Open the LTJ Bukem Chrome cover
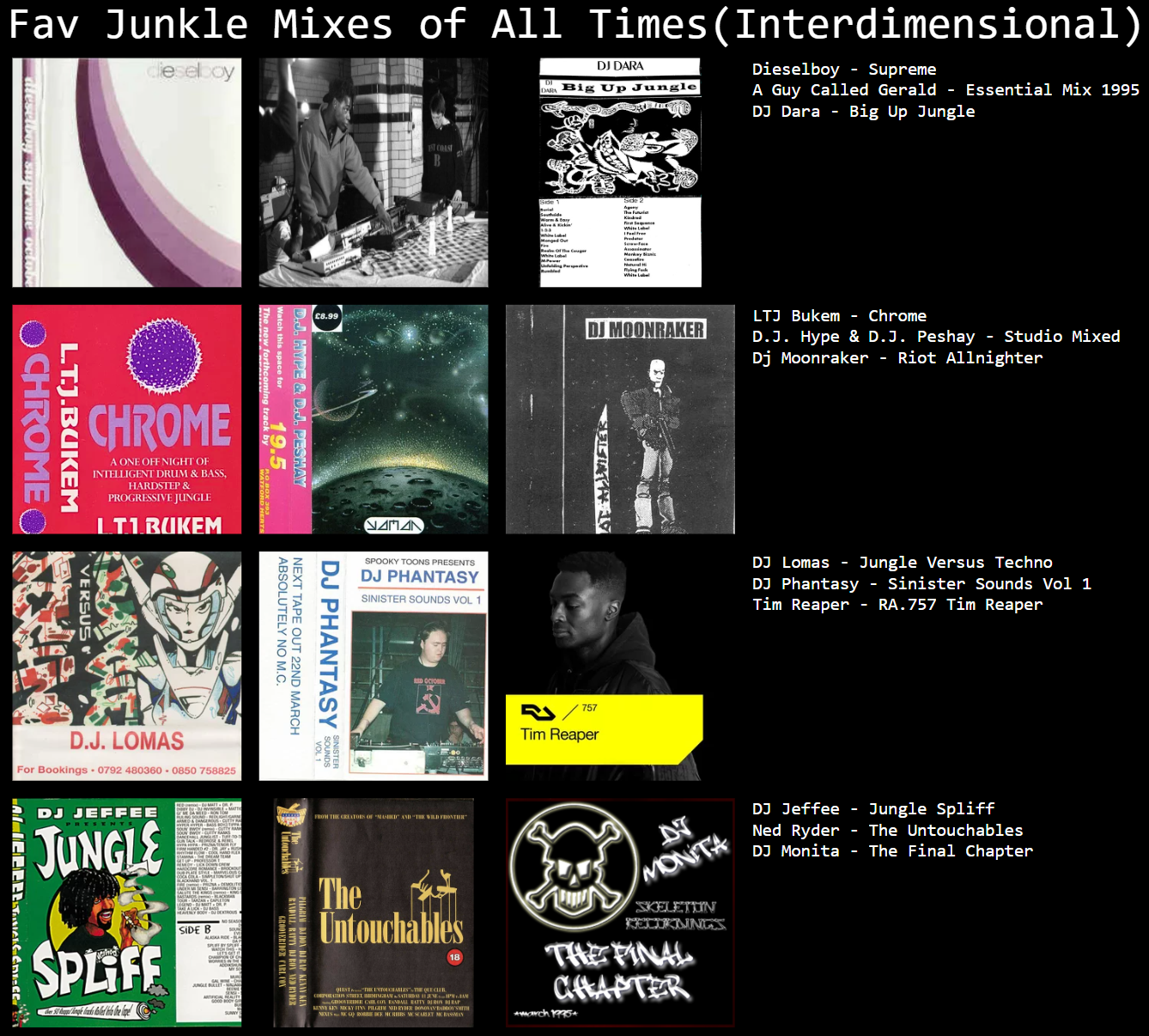The height and width of the screenshot is (1036, 1149). [x=127, y=419]
